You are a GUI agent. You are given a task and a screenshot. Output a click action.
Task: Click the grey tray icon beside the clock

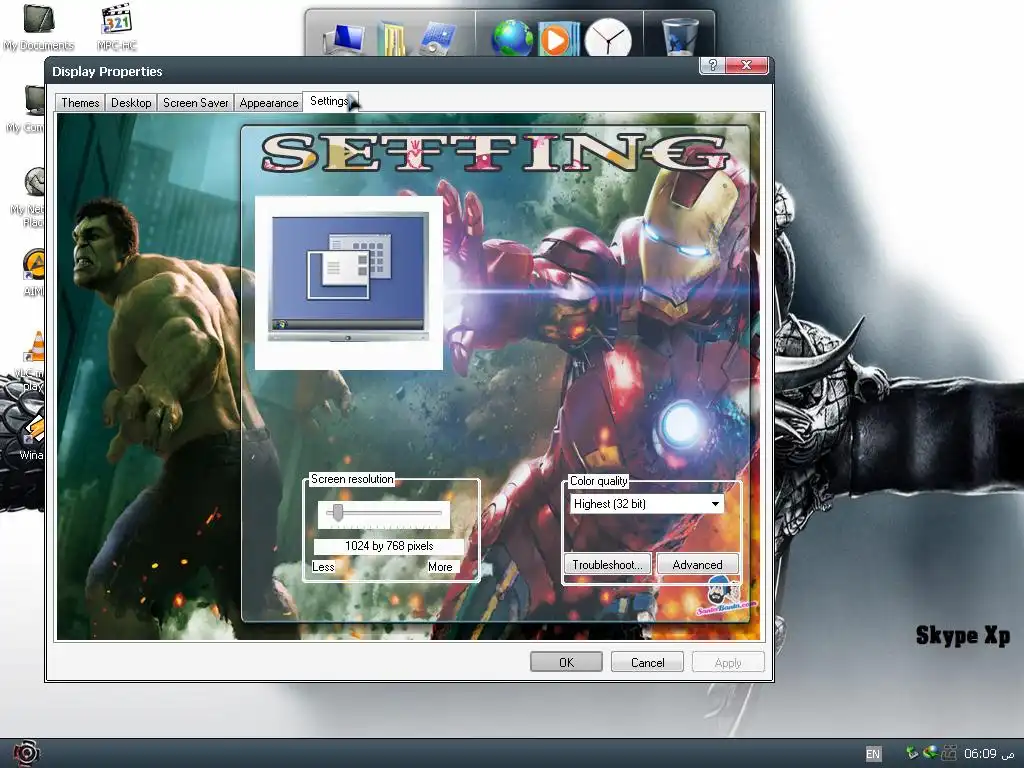949,753
